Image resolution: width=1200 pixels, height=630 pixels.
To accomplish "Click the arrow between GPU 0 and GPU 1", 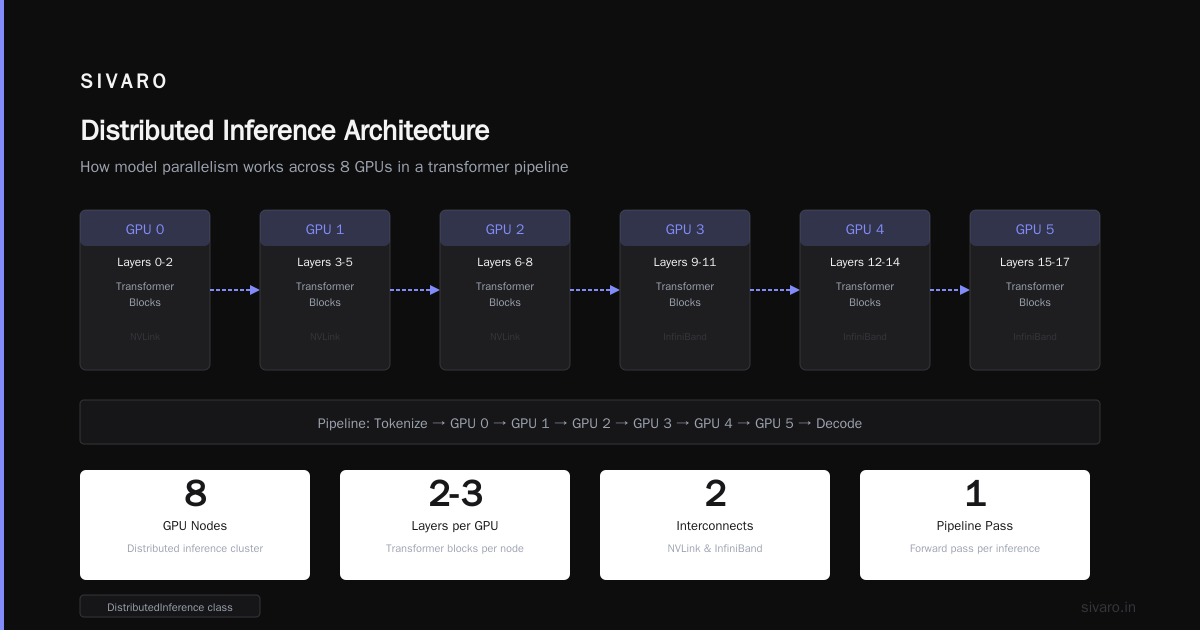I will coord(235,290).
